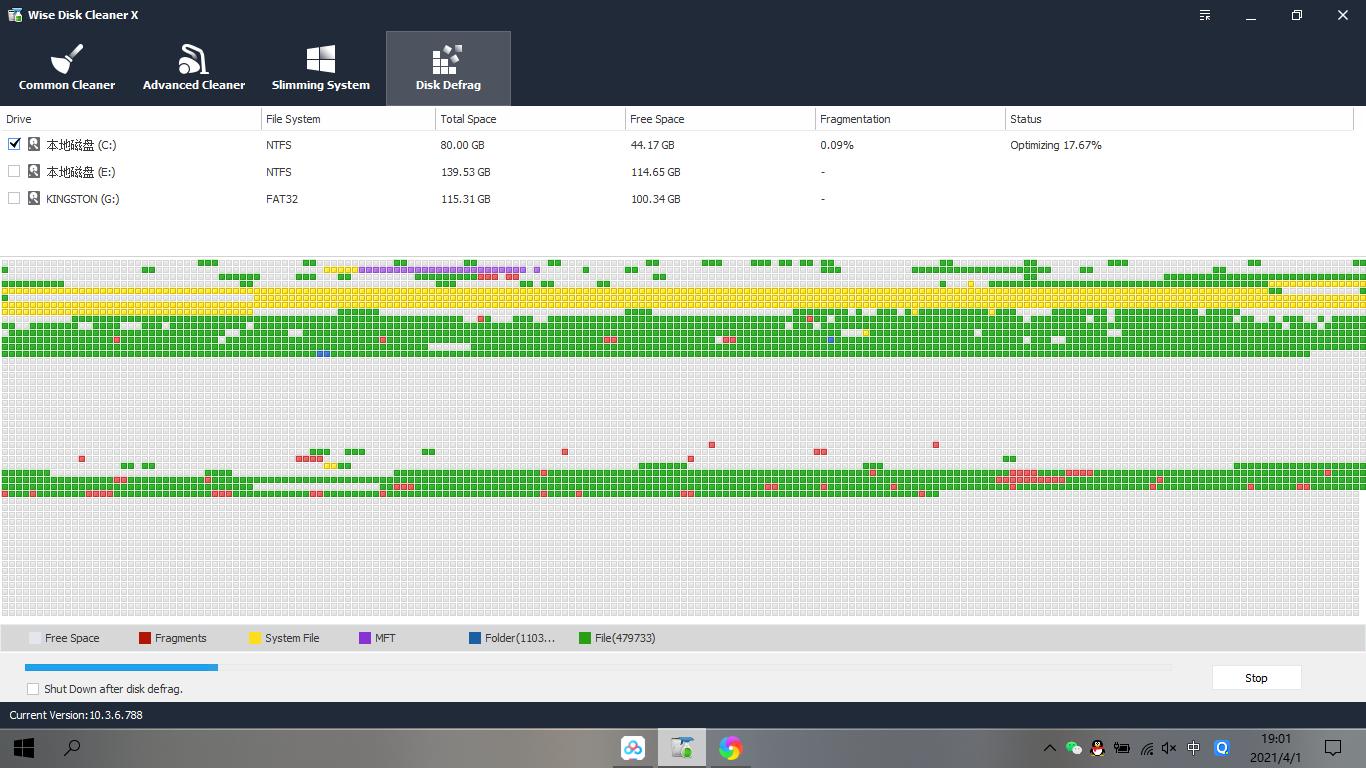The height and width of the screenshot is (768, 1366).
Task: Open the Common Cleaner tab
Action: [x=67, y=68]
